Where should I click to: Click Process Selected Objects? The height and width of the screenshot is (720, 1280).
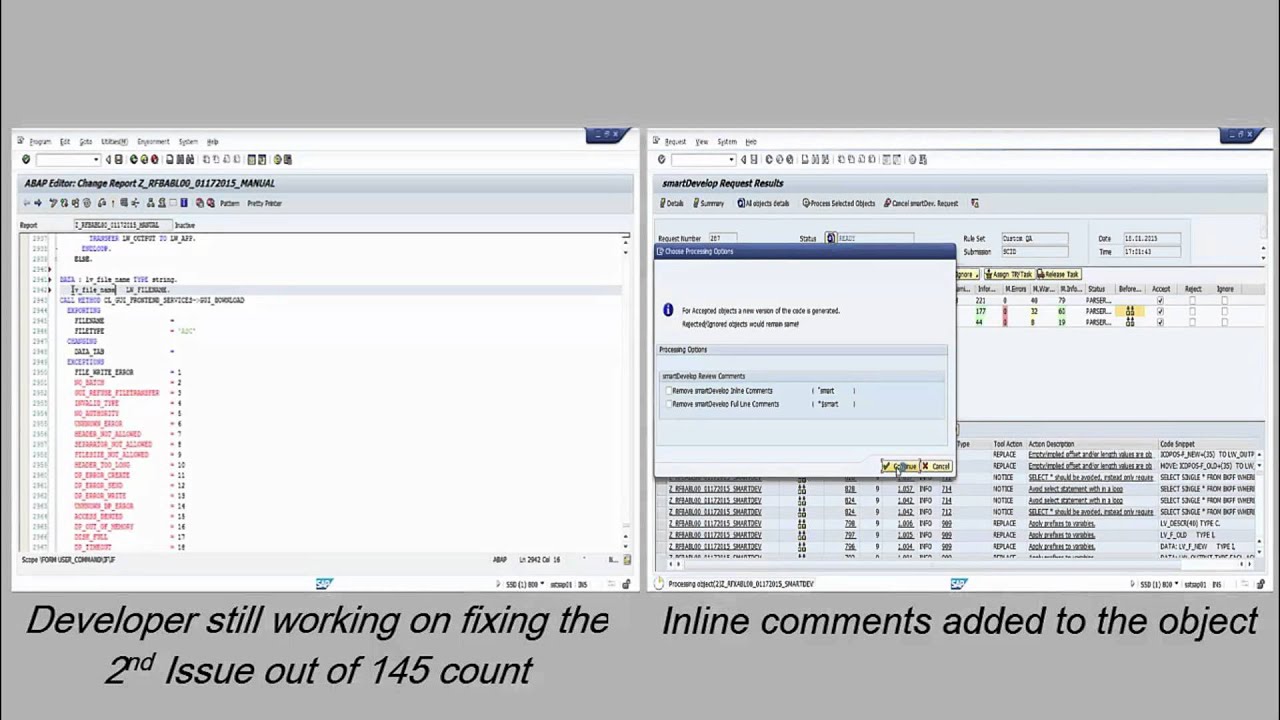(838, 204)
